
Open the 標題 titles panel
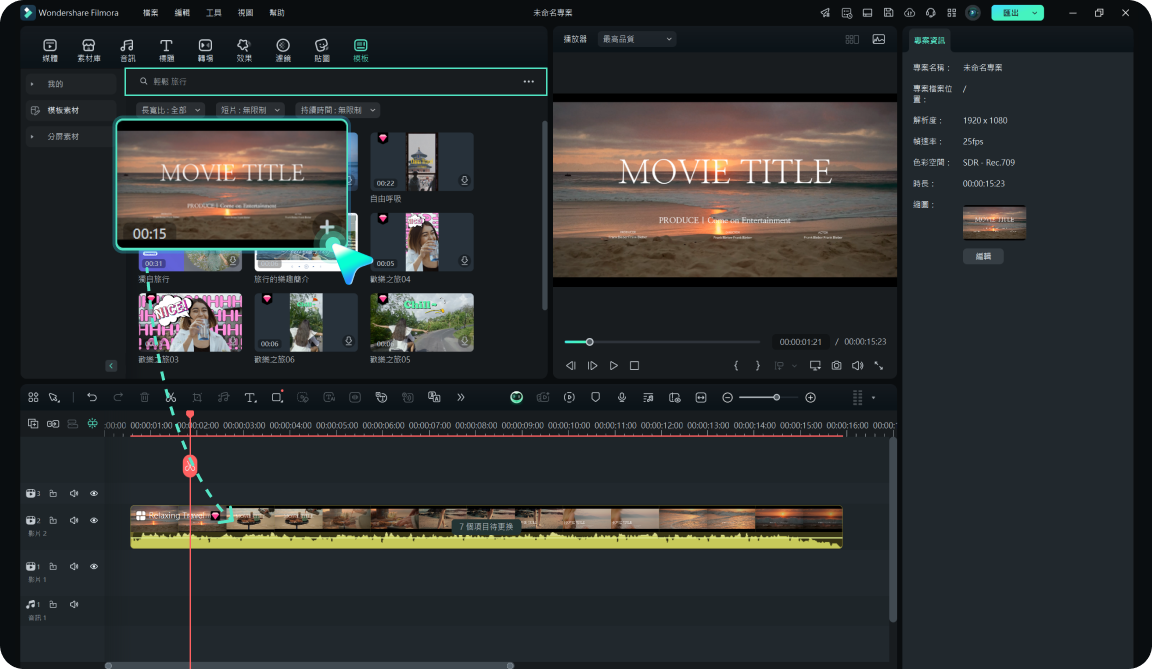point(167,50)
